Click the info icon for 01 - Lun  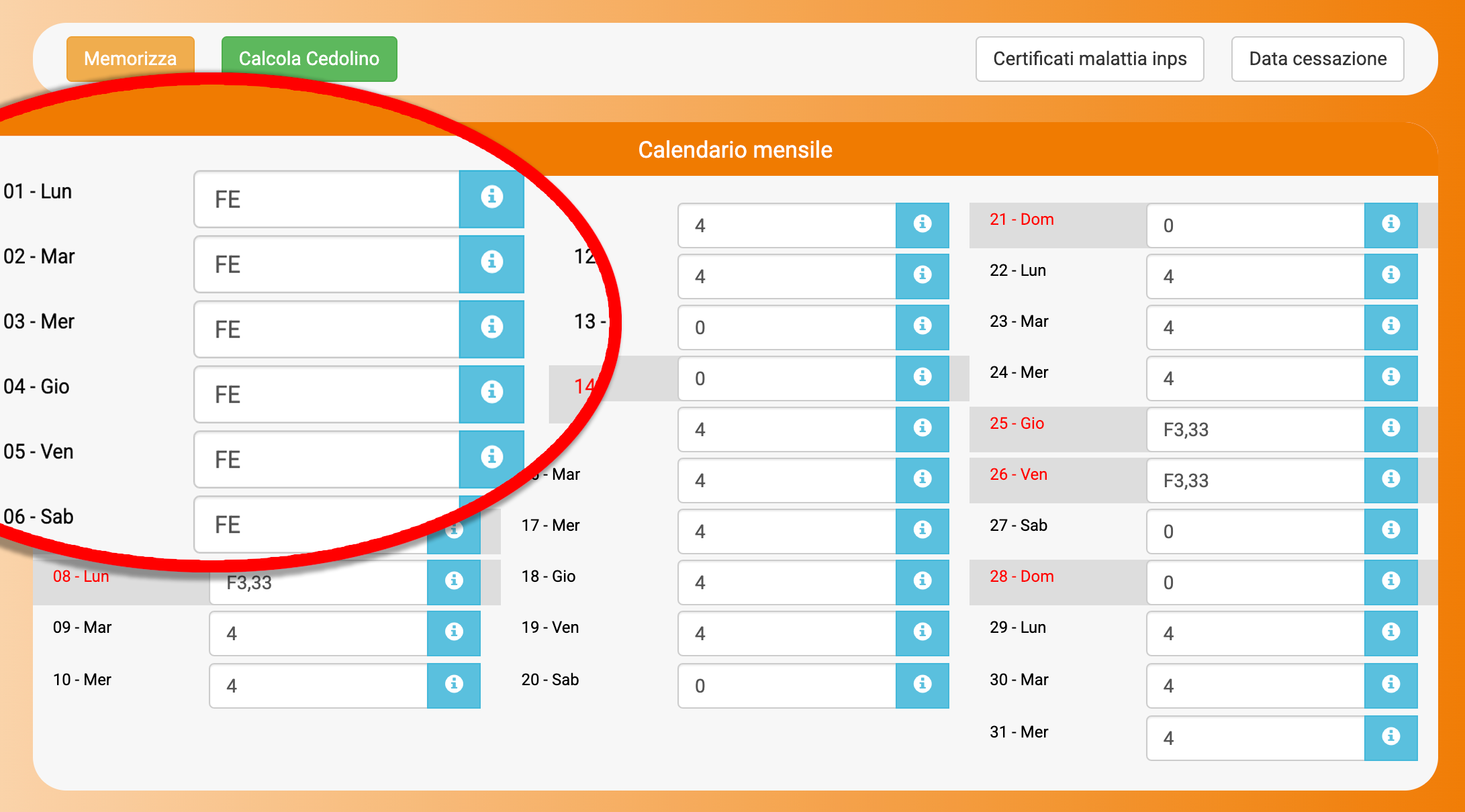pyautogui.click(x=491, y=197)
